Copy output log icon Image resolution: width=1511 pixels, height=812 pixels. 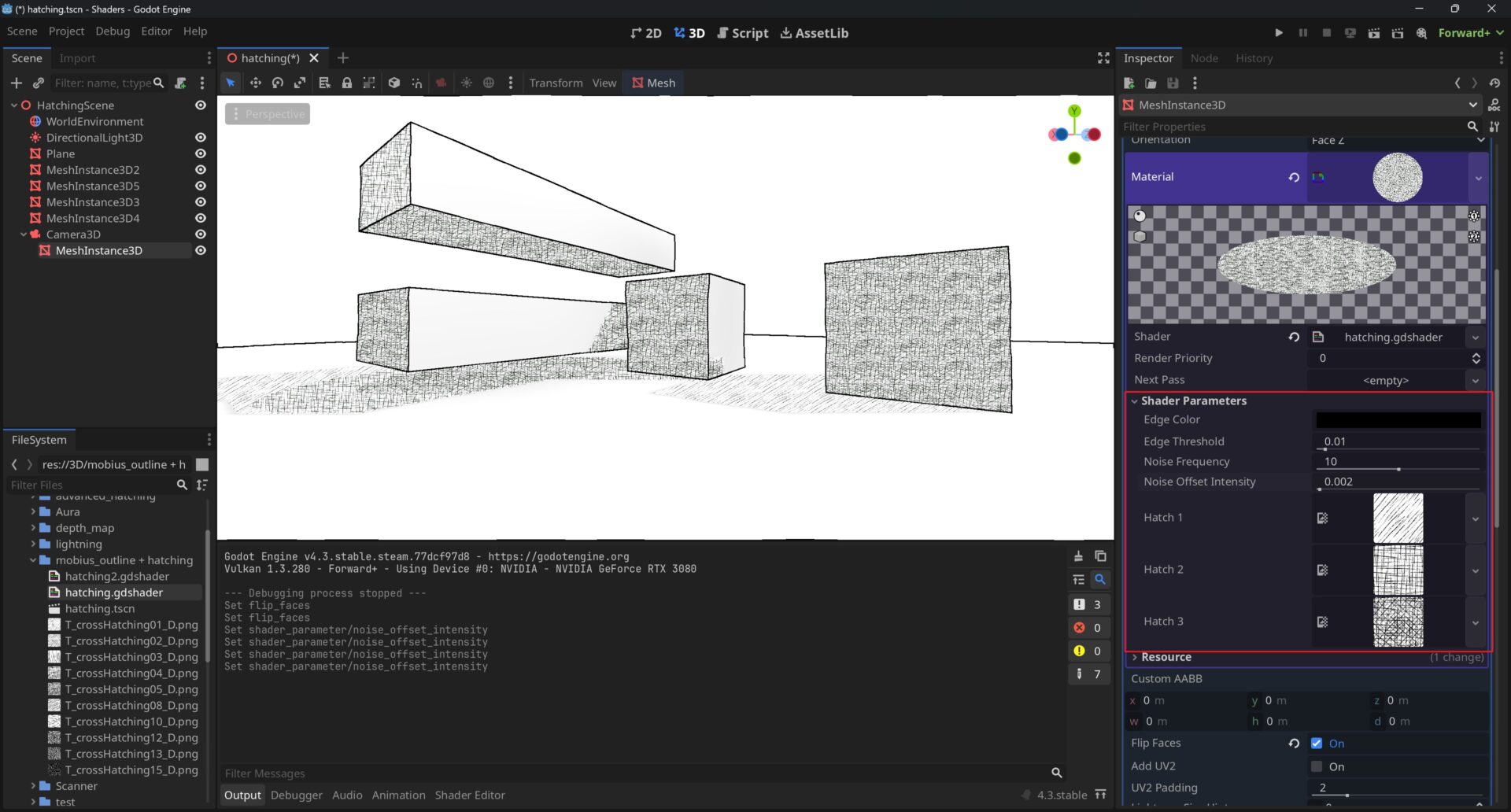tap(1100, 556)
